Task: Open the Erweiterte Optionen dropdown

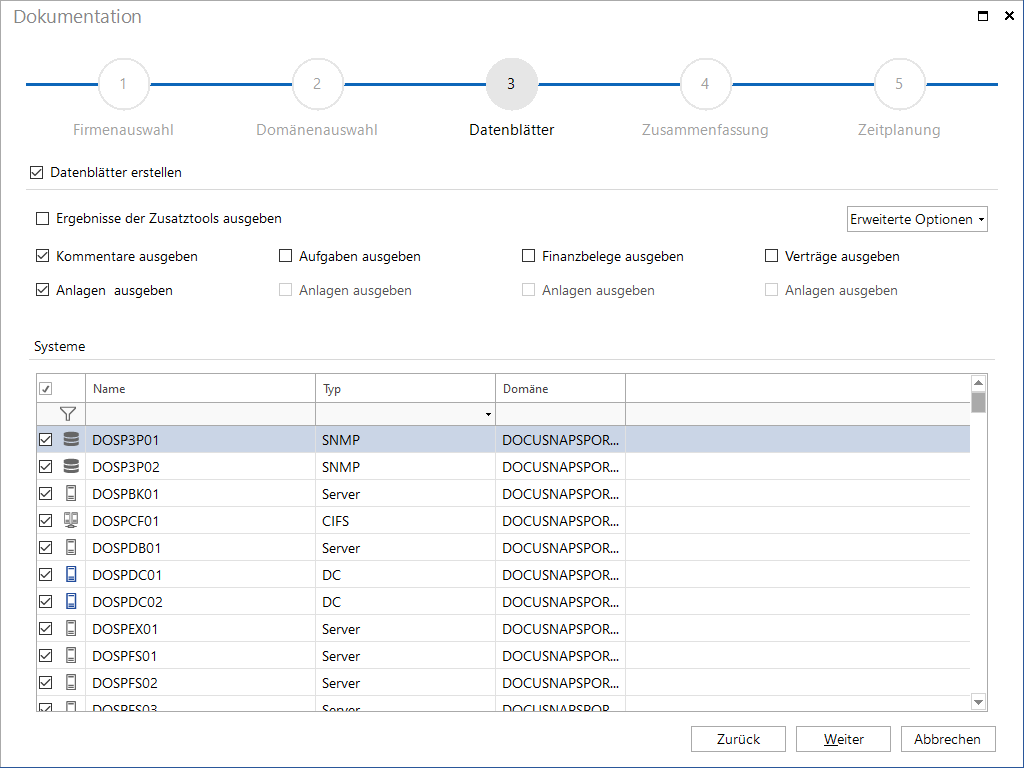Action: coord(917,219)
